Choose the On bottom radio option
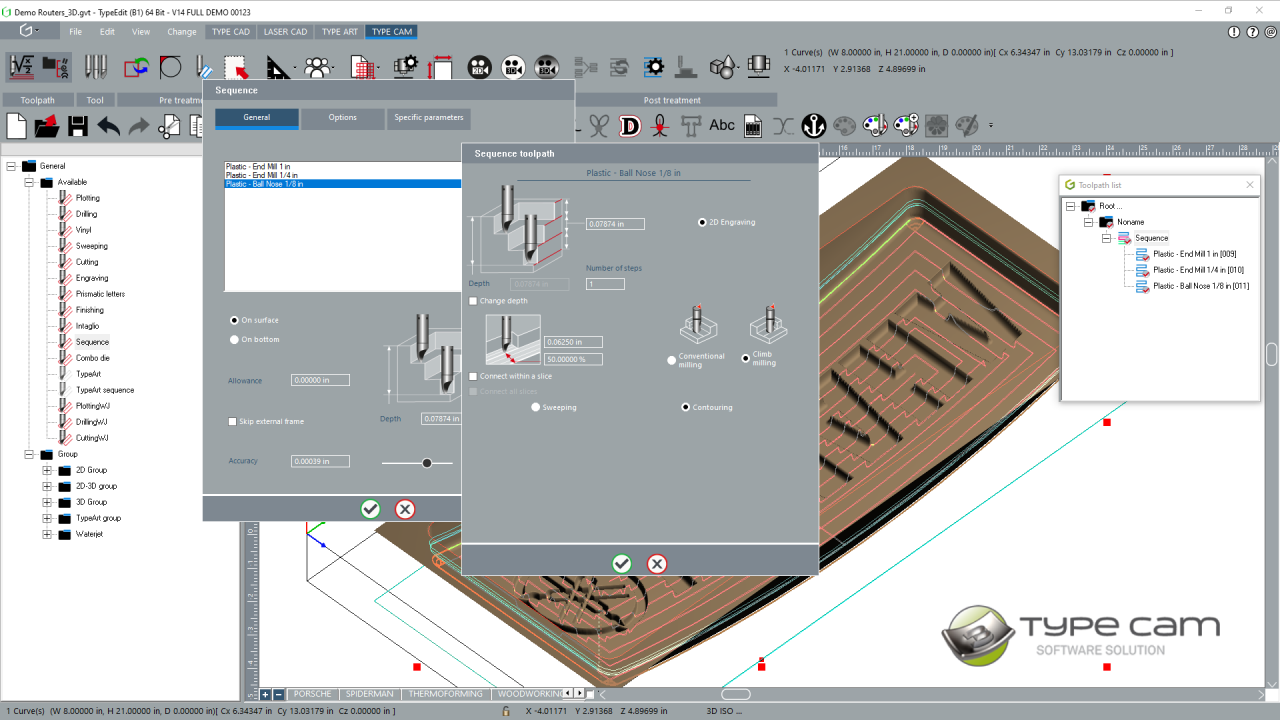Viewport: 1280px width, 720px height. [x=234, y=339]
